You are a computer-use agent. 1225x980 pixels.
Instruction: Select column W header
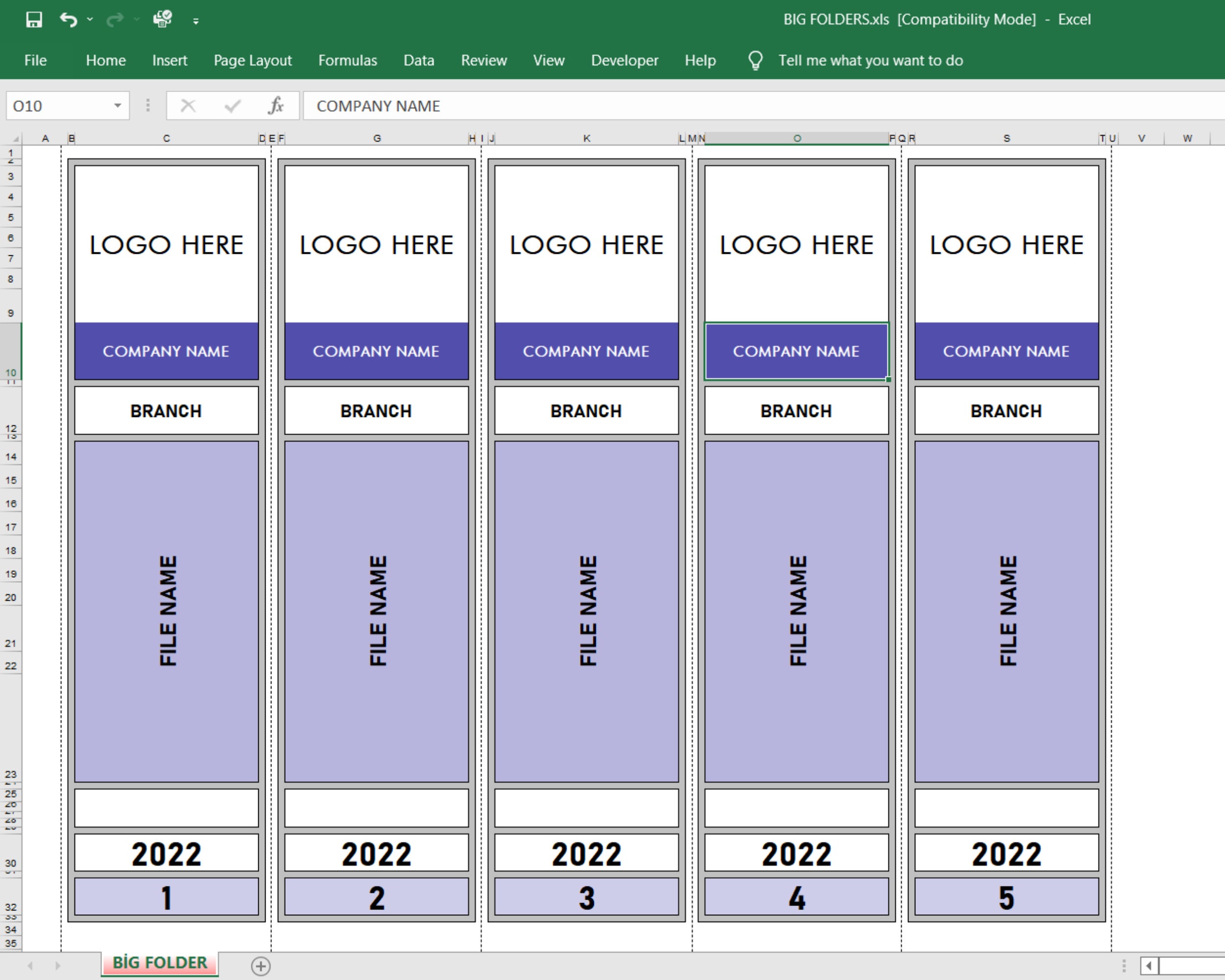click(x=1187, y=139)
